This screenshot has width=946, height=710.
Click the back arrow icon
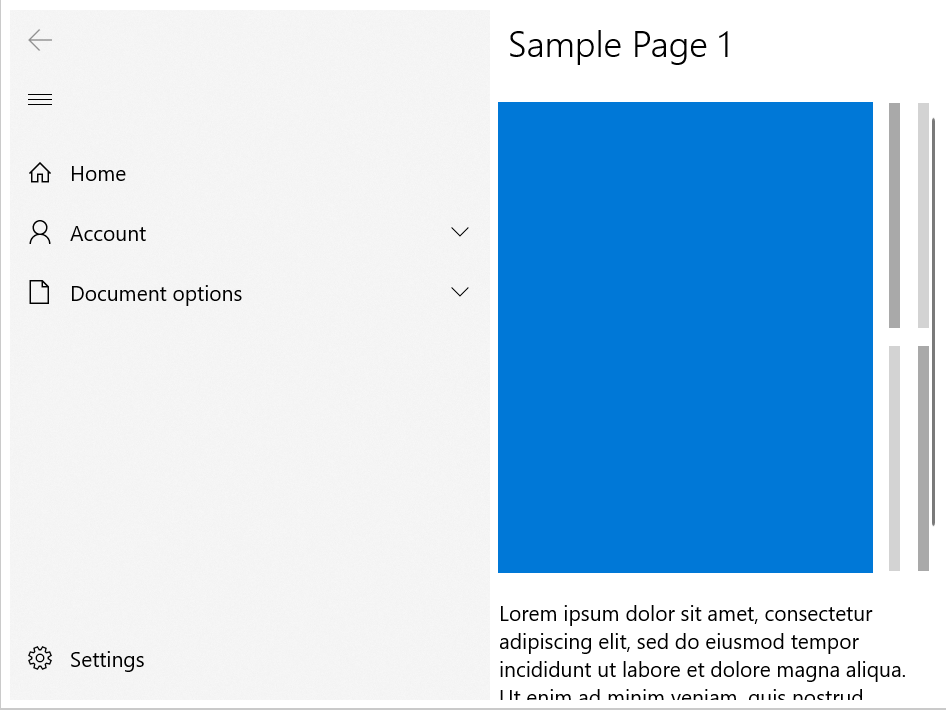(40, 40)
